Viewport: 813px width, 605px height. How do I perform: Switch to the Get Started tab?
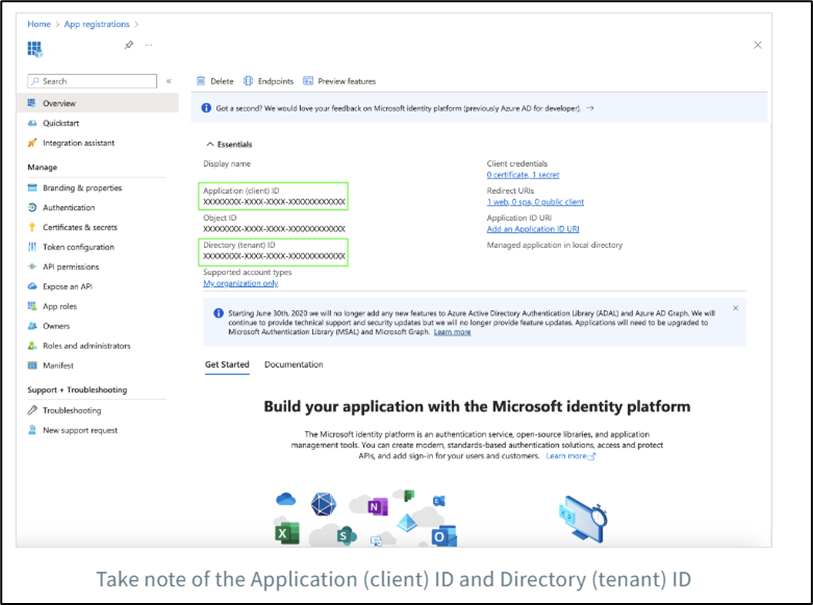pos(227,364)
